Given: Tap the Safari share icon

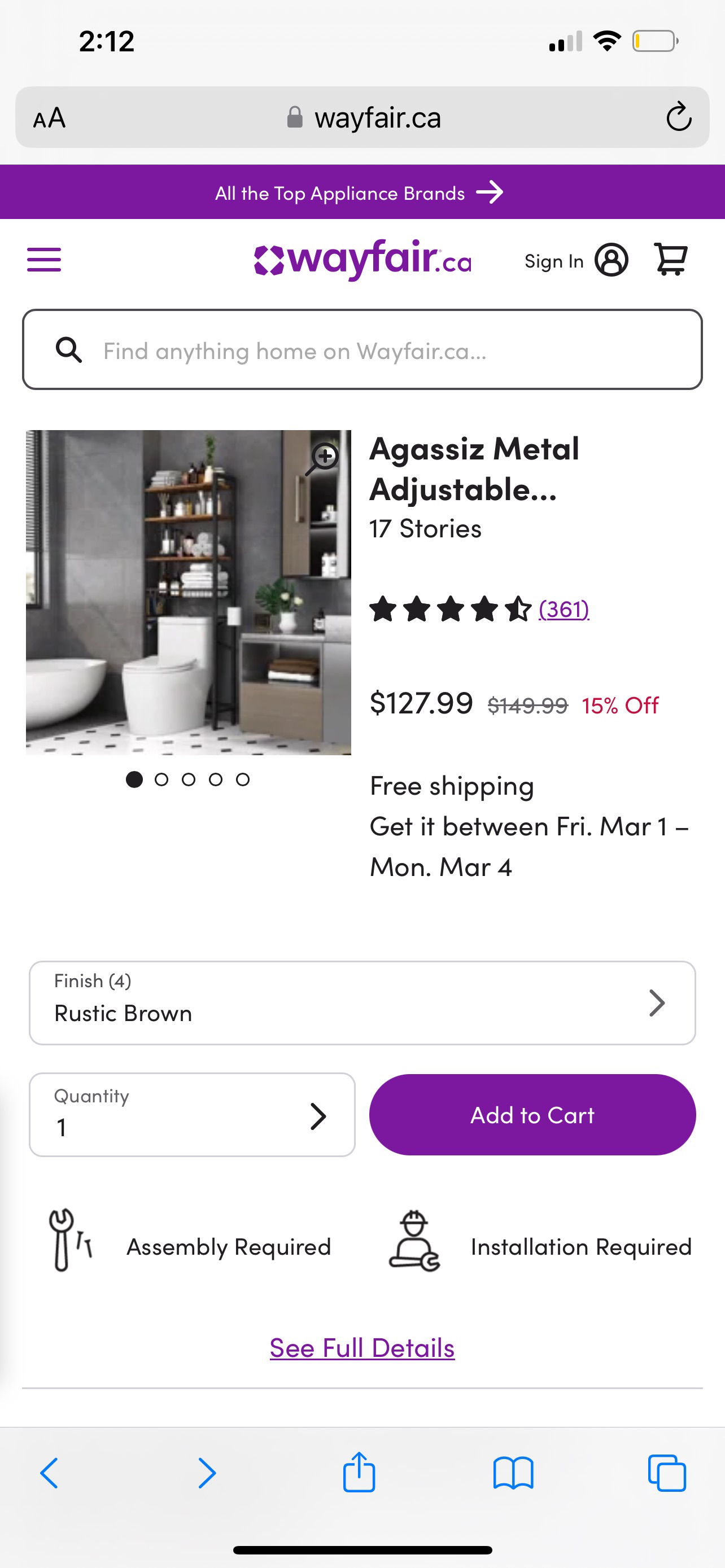Looking at the screenshot, I should pos(359,1473).
